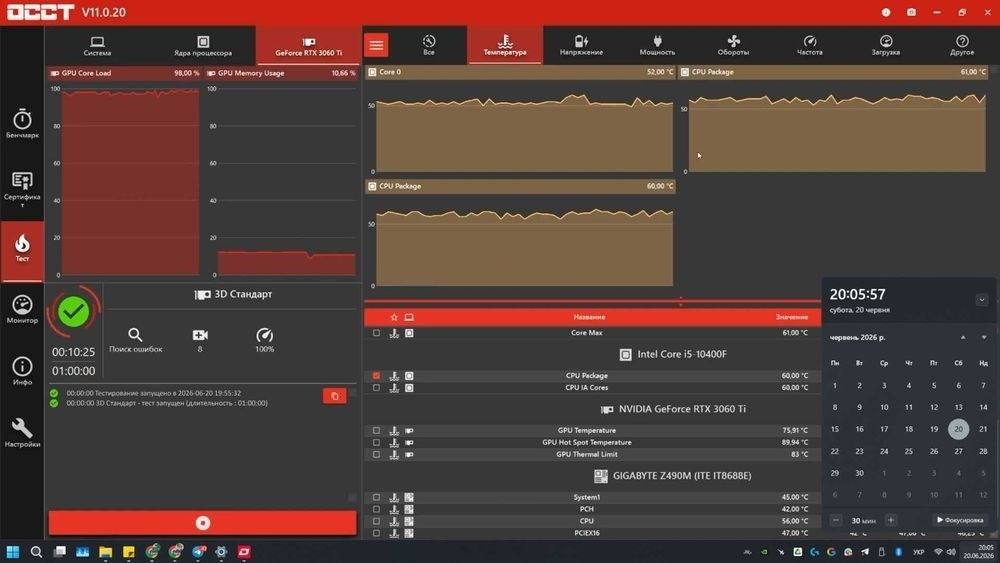Viewport: 1000px width, 563px height.
Task: Open File Explorer from taskbar
Action: tap(106, 552)
